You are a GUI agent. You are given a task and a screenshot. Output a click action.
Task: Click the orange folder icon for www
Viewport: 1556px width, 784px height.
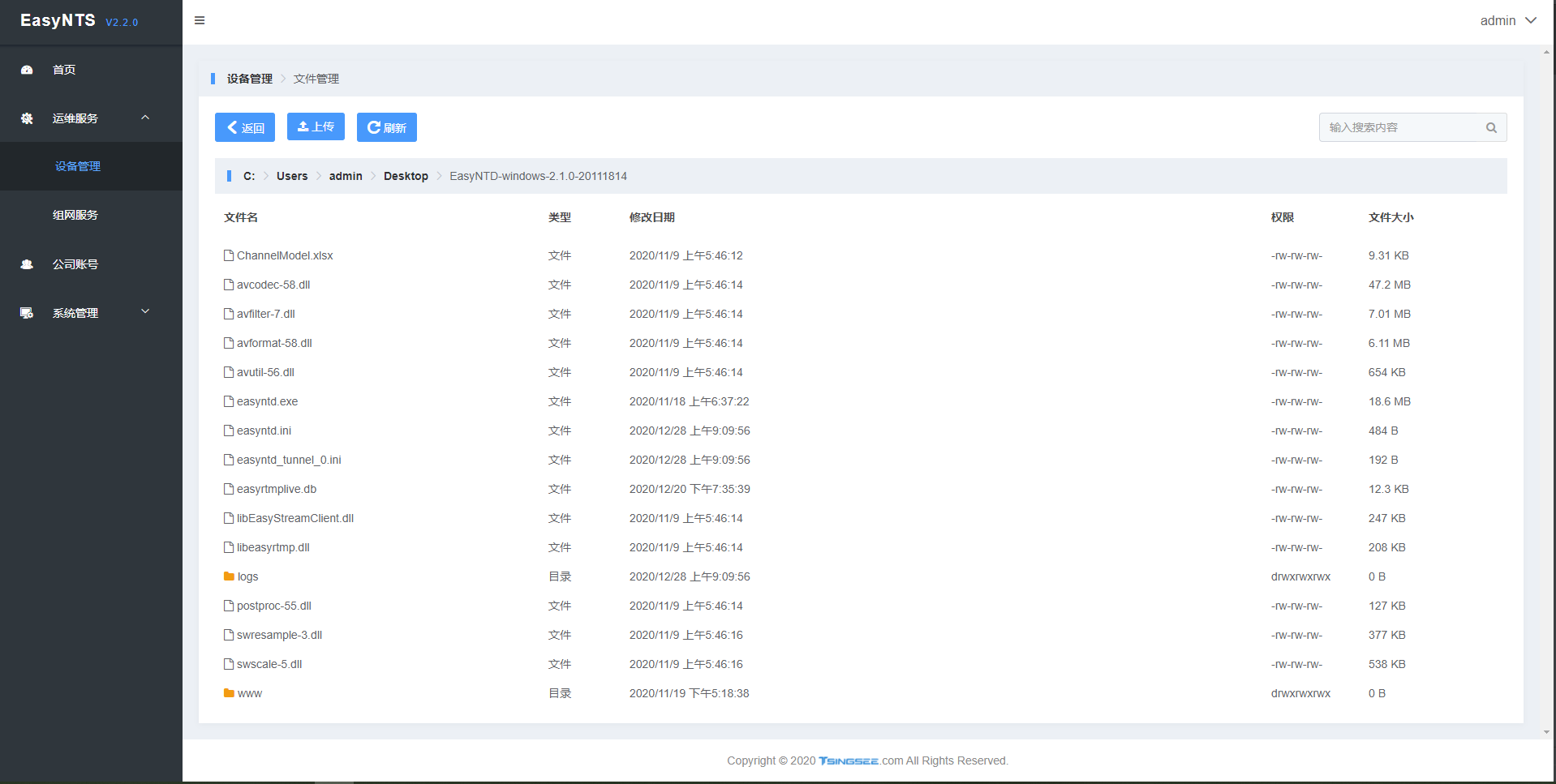click(229, 693)
